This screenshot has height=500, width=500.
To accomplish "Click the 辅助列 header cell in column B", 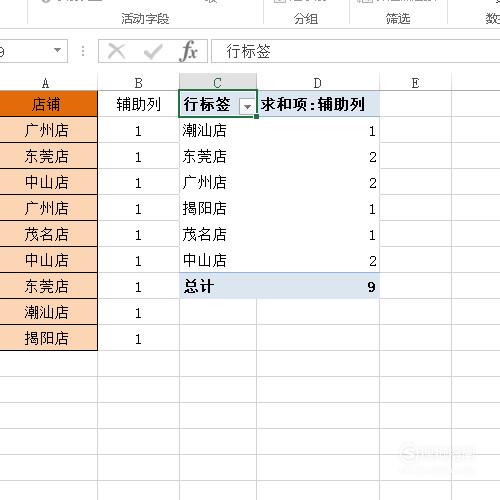I will click(139, 104).
